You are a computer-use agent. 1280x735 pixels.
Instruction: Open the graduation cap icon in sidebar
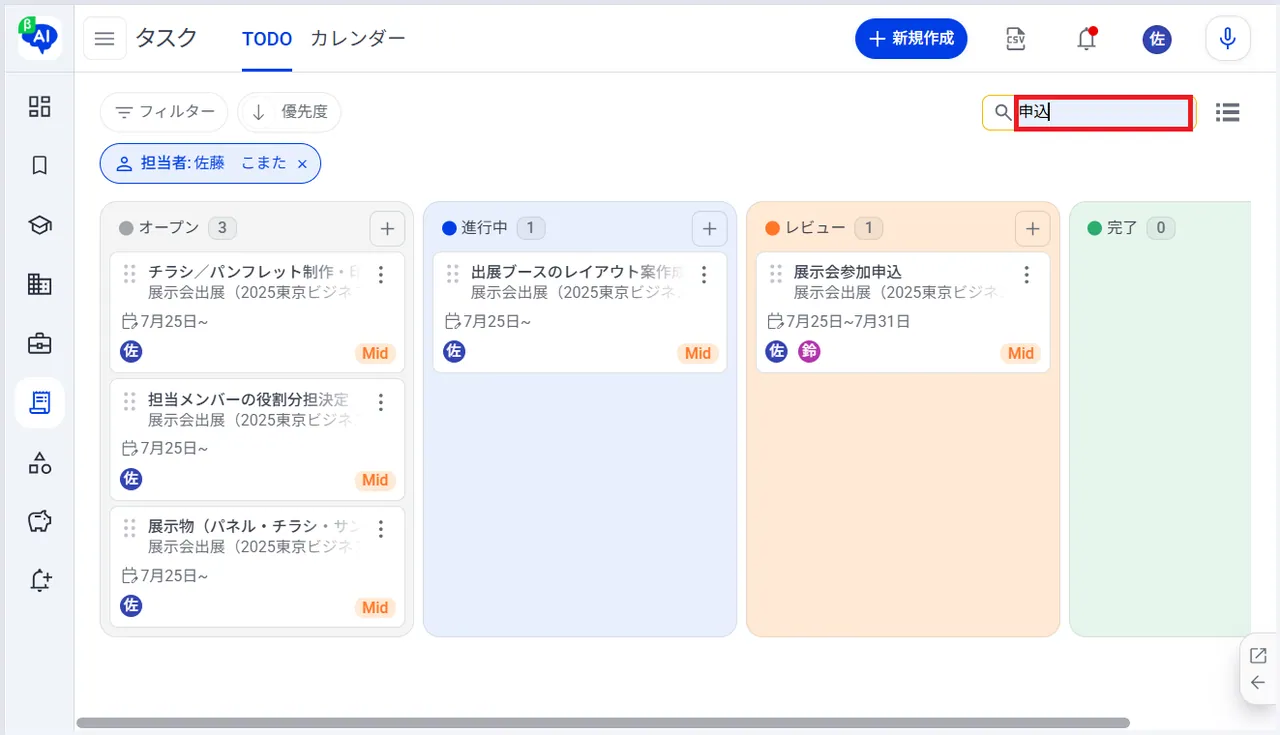[x=39, y=225]
